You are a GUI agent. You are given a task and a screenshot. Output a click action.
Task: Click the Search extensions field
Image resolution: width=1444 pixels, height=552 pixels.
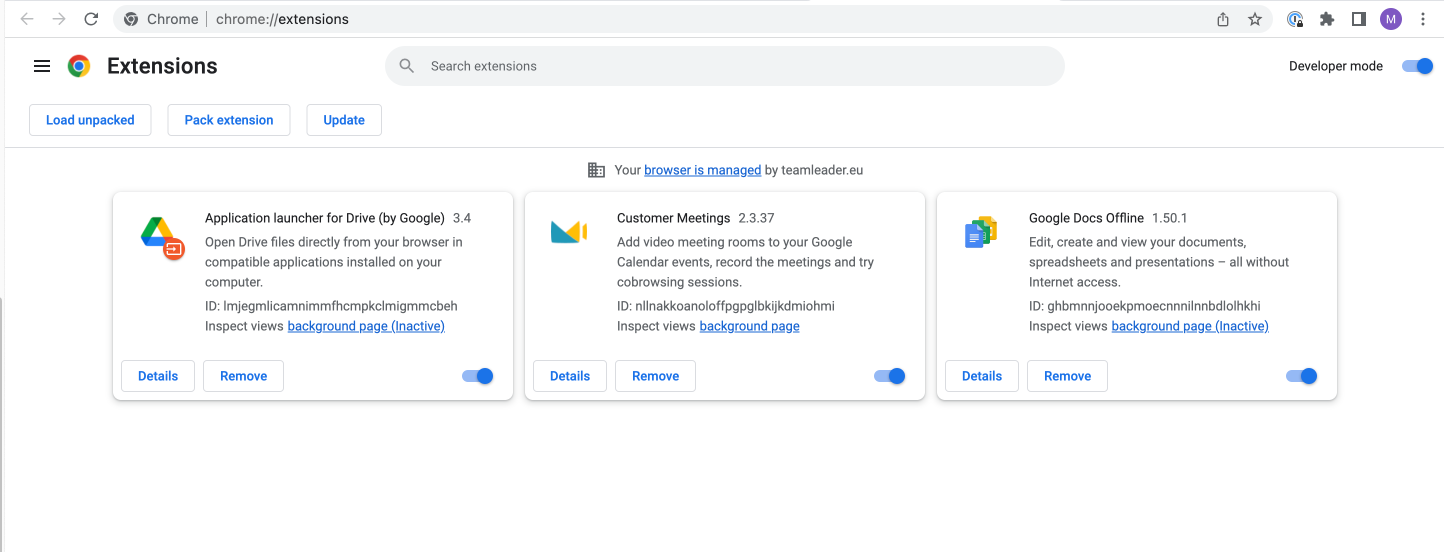coord(725,66)
